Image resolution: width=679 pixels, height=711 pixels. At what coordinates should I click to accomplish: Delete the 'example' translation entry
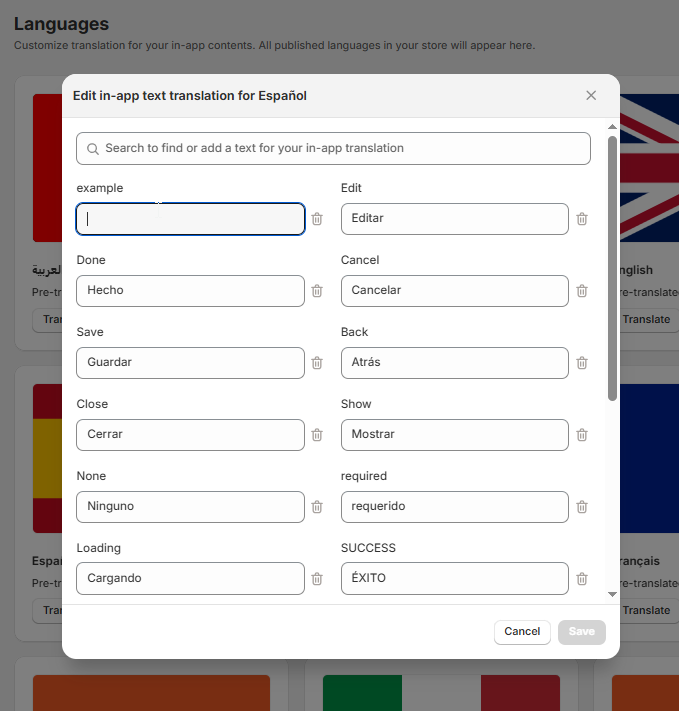(x=317, y=219)
